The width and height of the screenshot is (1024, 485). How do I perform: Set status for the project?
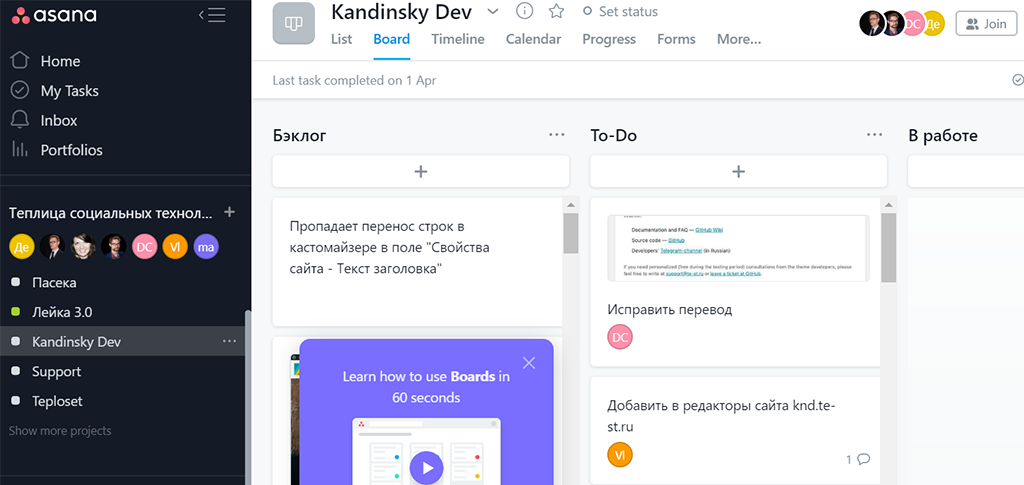619,12
